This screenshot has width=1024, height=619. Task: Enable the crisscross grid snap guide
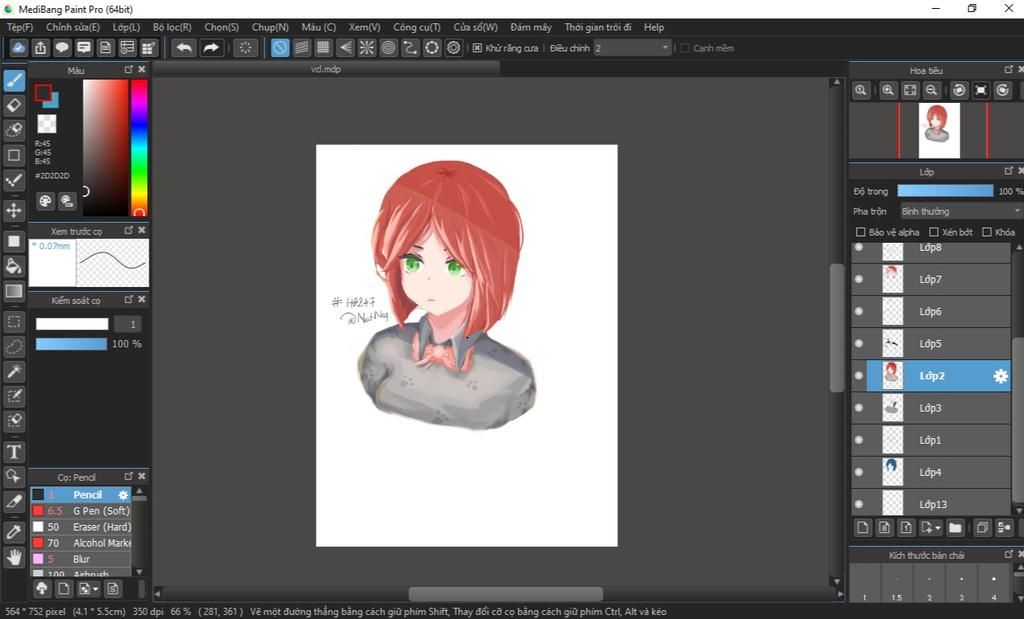pos(323,48)
